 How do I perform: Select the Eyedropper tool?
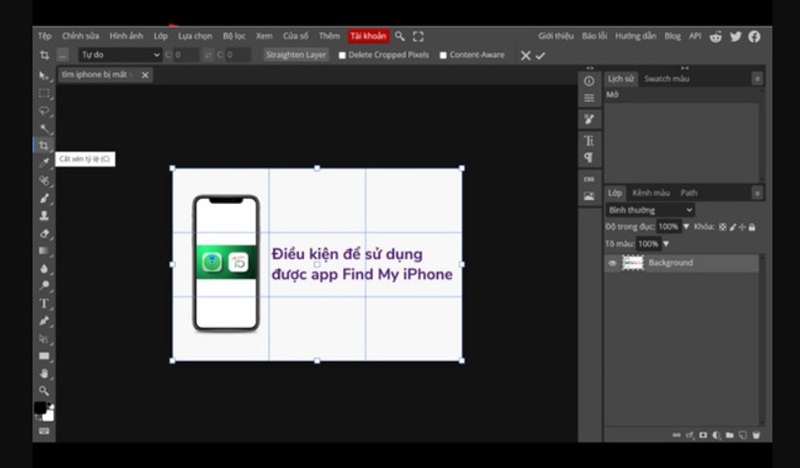[44, 163]
